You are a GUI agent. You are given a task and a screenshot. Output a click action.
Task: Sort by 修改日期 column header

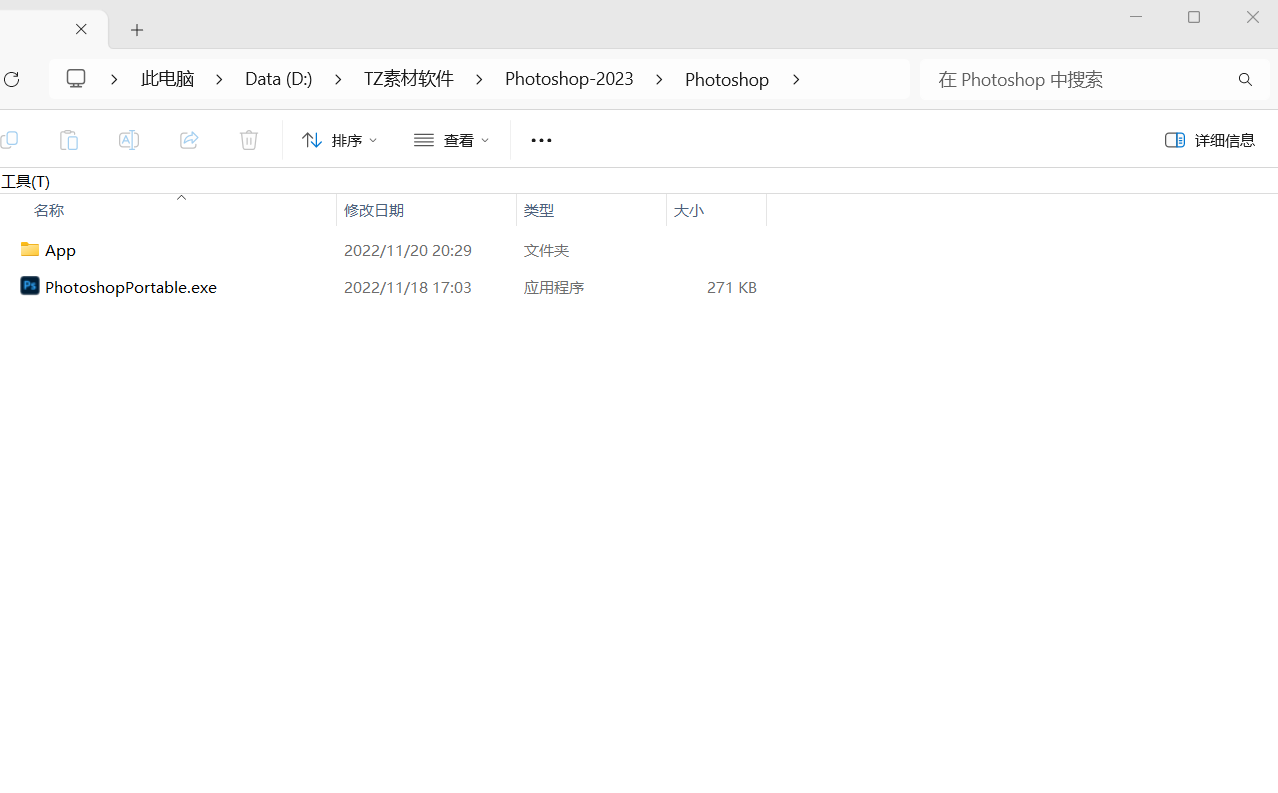(x=374, y=210)
